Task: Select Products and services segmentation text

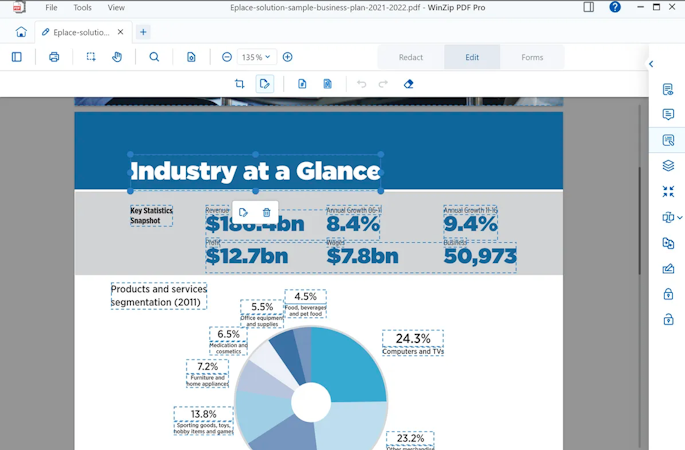Action: click(x=159, y=296)
